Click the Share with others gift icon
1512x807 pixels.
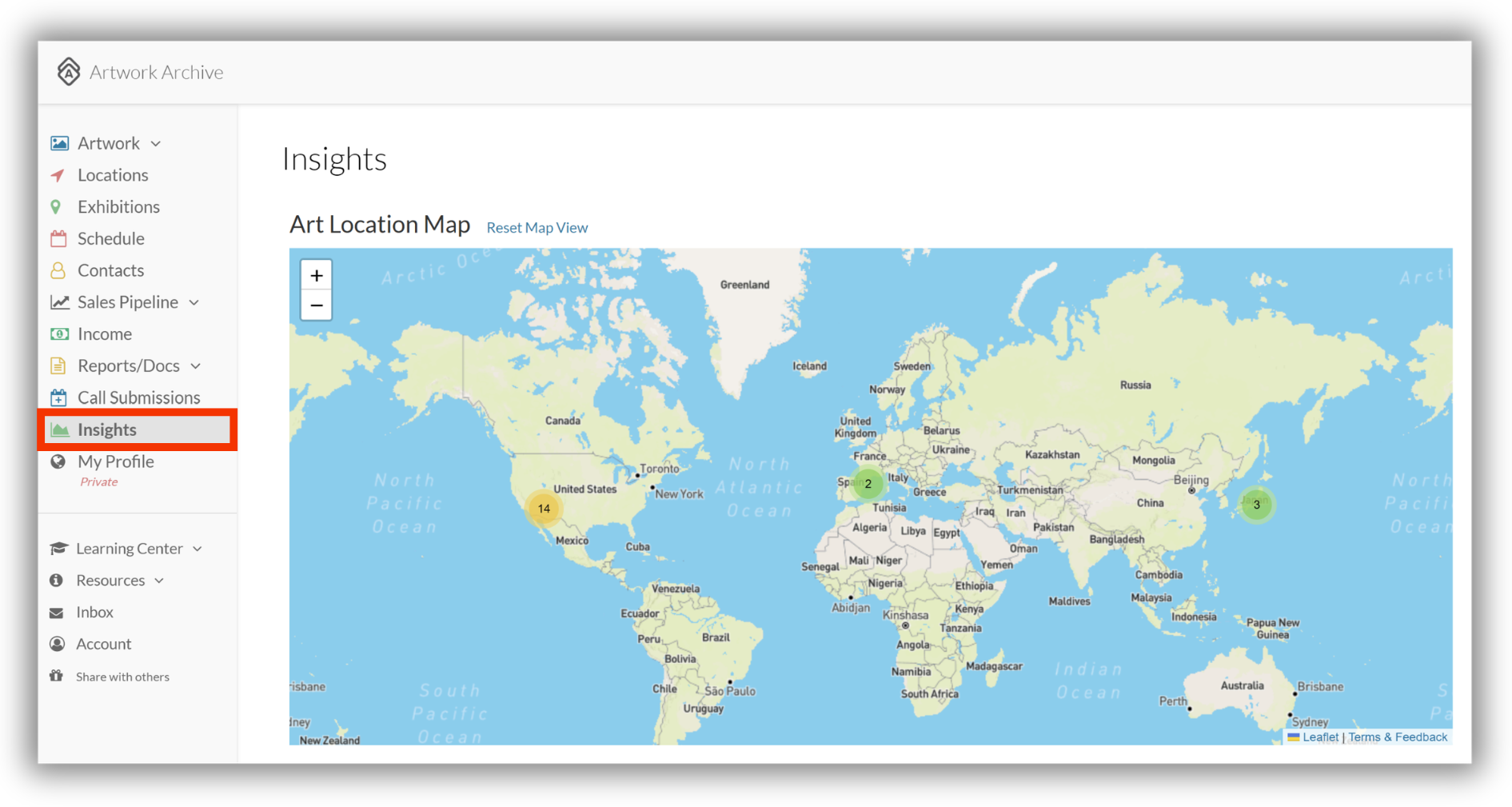pos(57,676)
